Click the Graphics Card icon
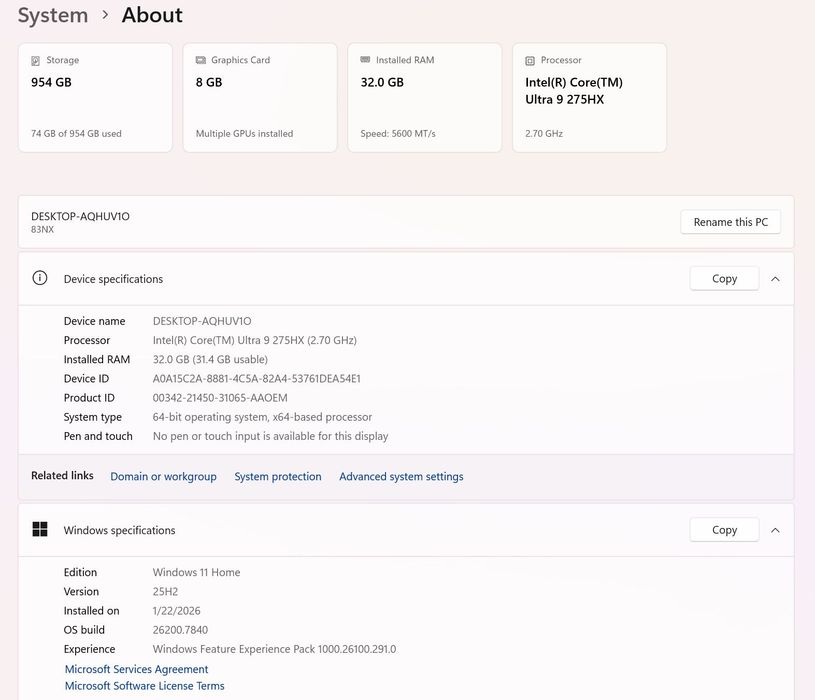Screen dimensions: 815x700 click(201, 60)
